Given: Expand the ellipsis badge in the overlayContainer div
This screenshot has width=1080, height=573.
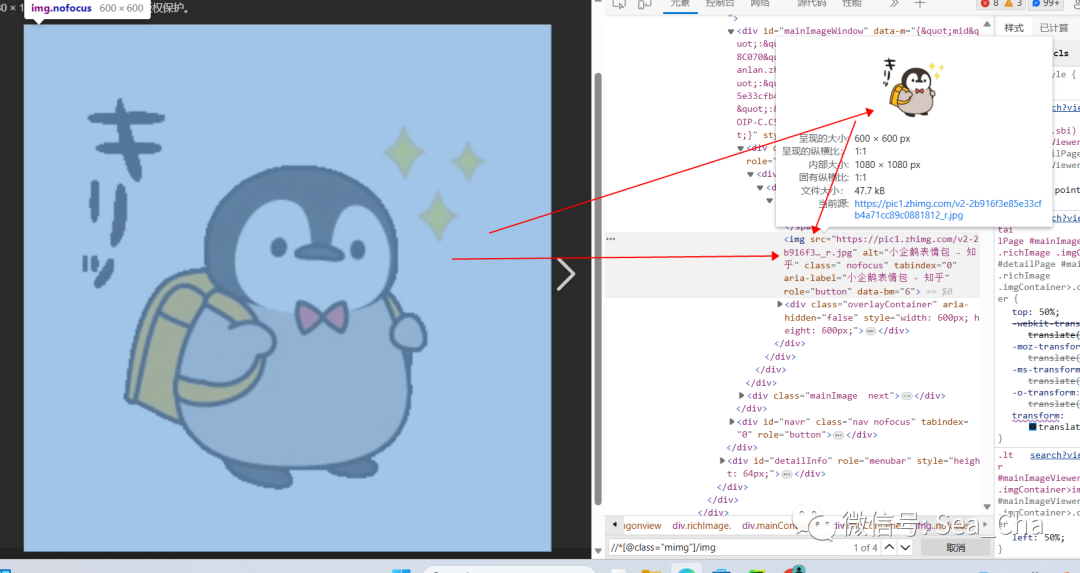Looking at the screenshot, I should 871,331.
